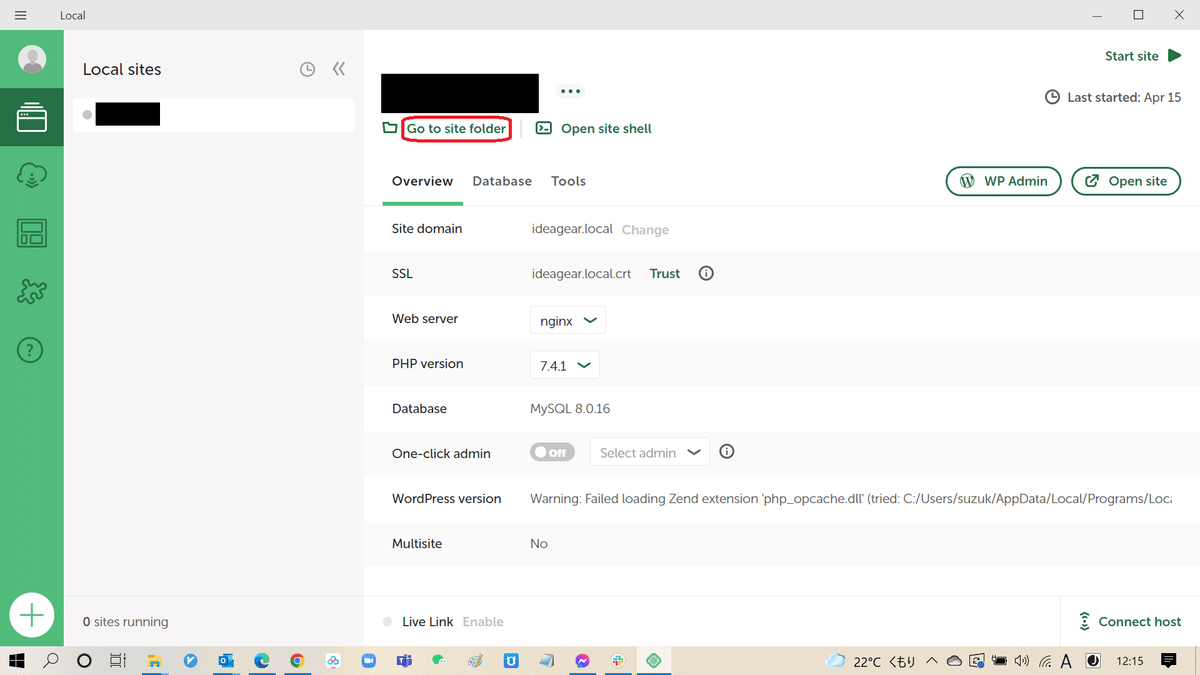Click the Local app icon in taskbar
1200x675 pixels.
click(x=654, y=660)
